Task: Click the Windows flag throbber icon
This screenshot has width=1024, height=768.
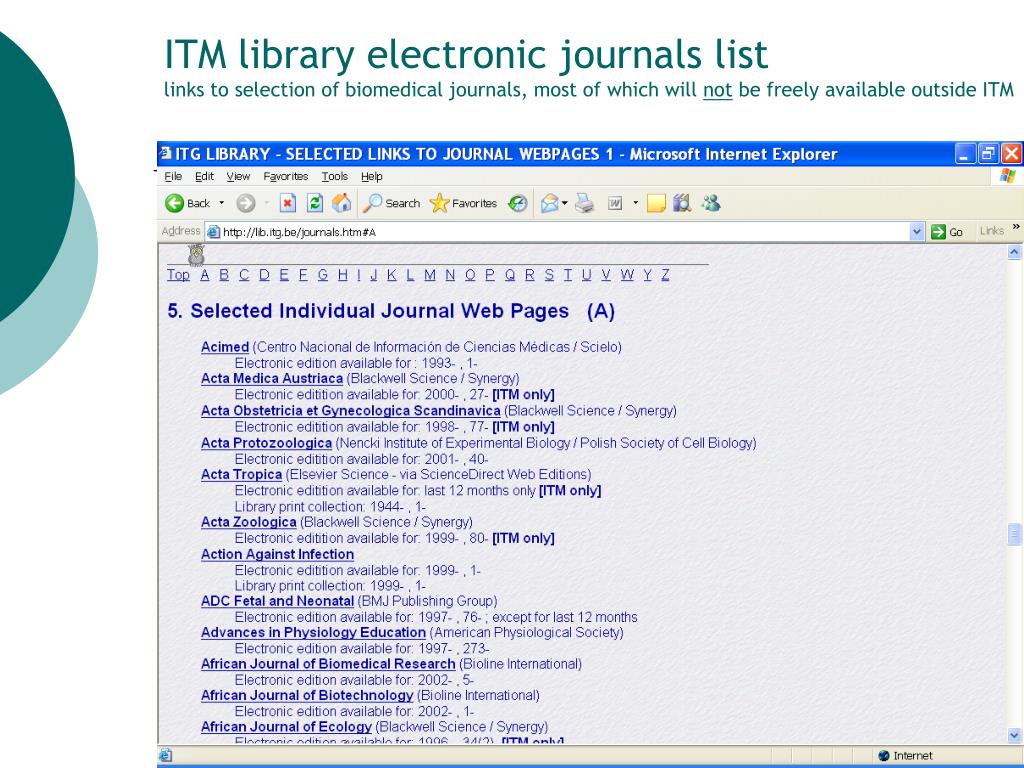Action: (x=1008, y=175)
